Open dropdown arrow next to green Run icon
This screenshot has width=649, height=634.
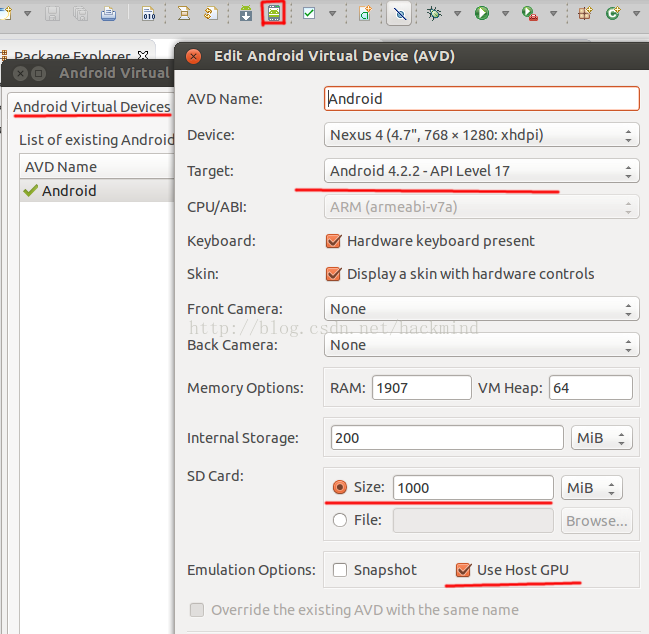coord(505,14)
